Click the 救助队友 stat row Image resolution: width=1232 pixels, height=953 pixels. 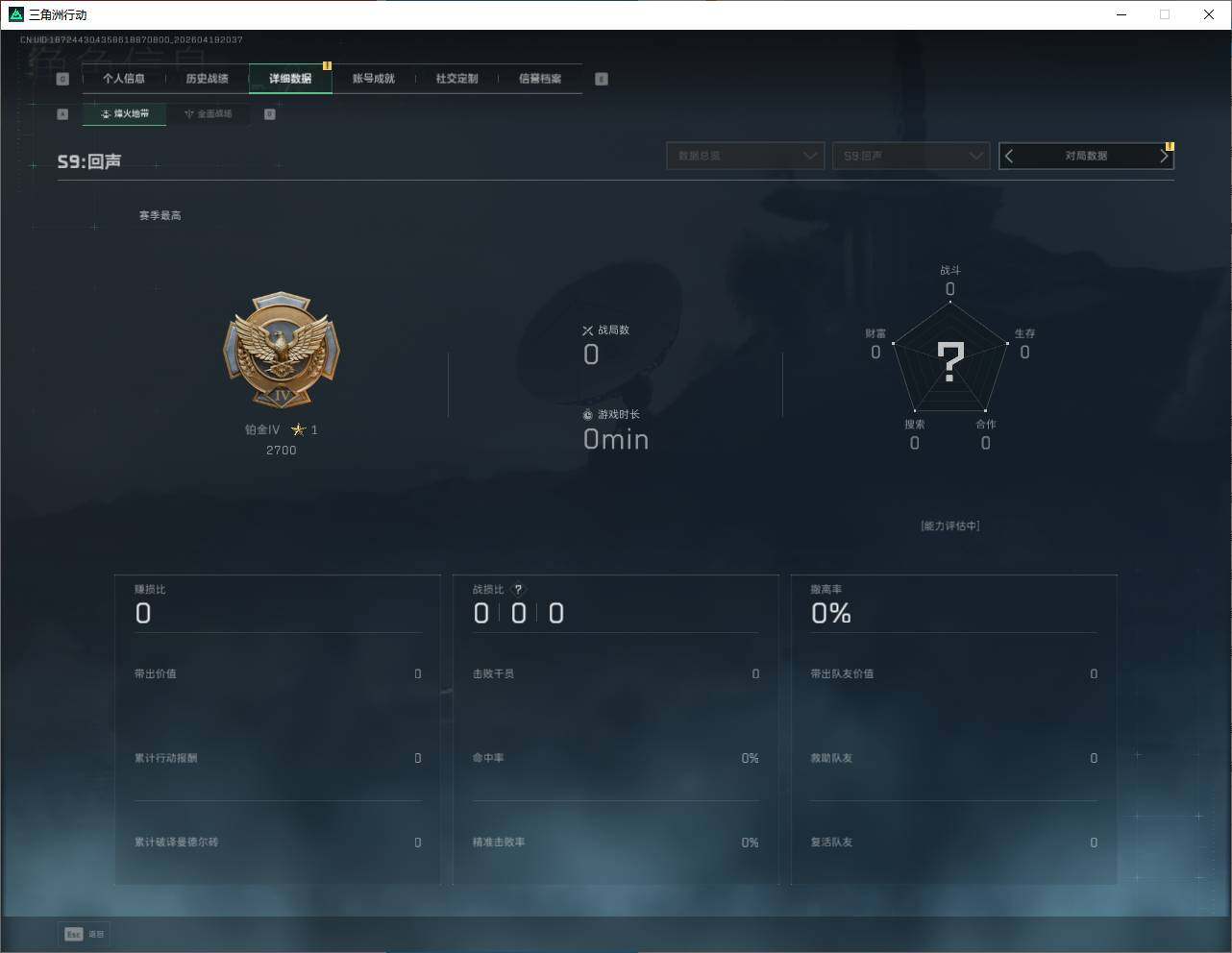tap(954, 759)
